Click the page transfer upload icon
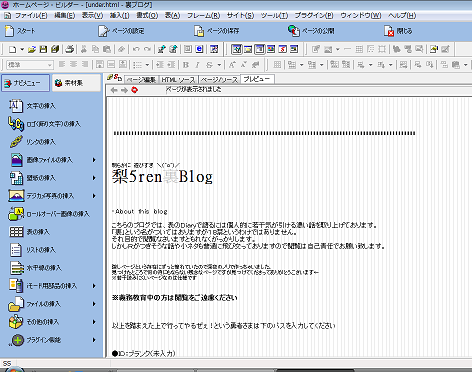Viewport: 472px width, 372px height. [162, 49]
